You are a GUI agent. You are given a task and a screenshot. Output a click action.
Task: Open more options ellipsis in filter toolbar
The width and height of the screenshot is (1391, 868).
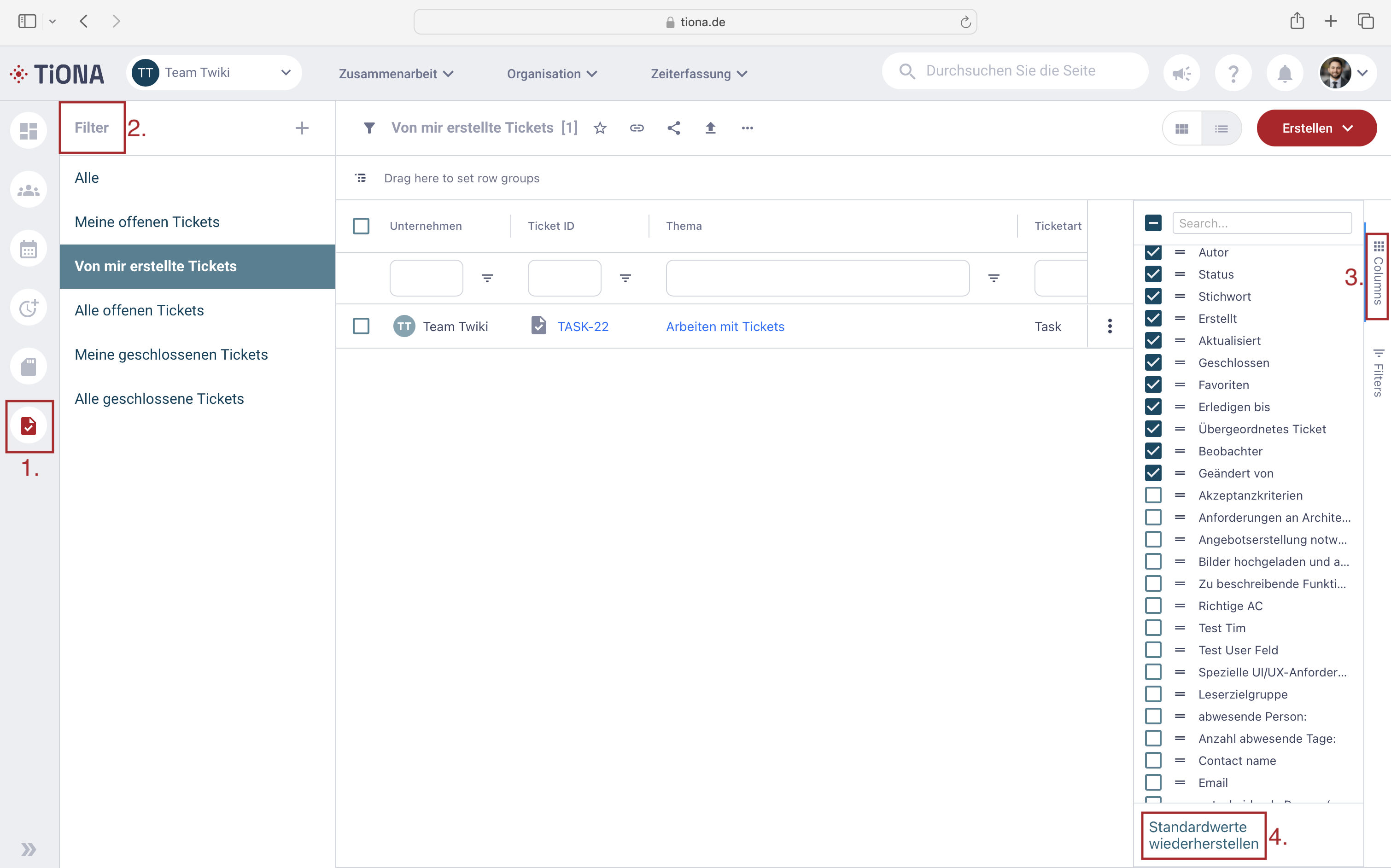[x=747, y=128]
